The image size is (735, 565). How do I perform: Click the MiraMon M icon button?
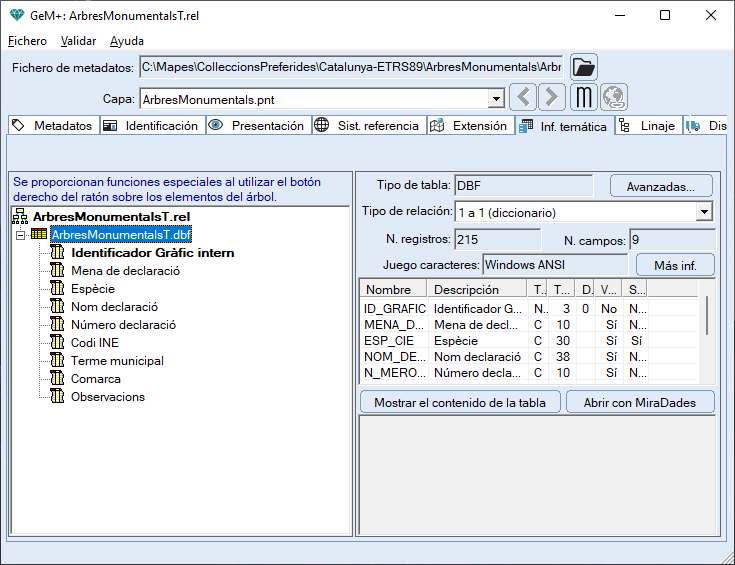584,98
